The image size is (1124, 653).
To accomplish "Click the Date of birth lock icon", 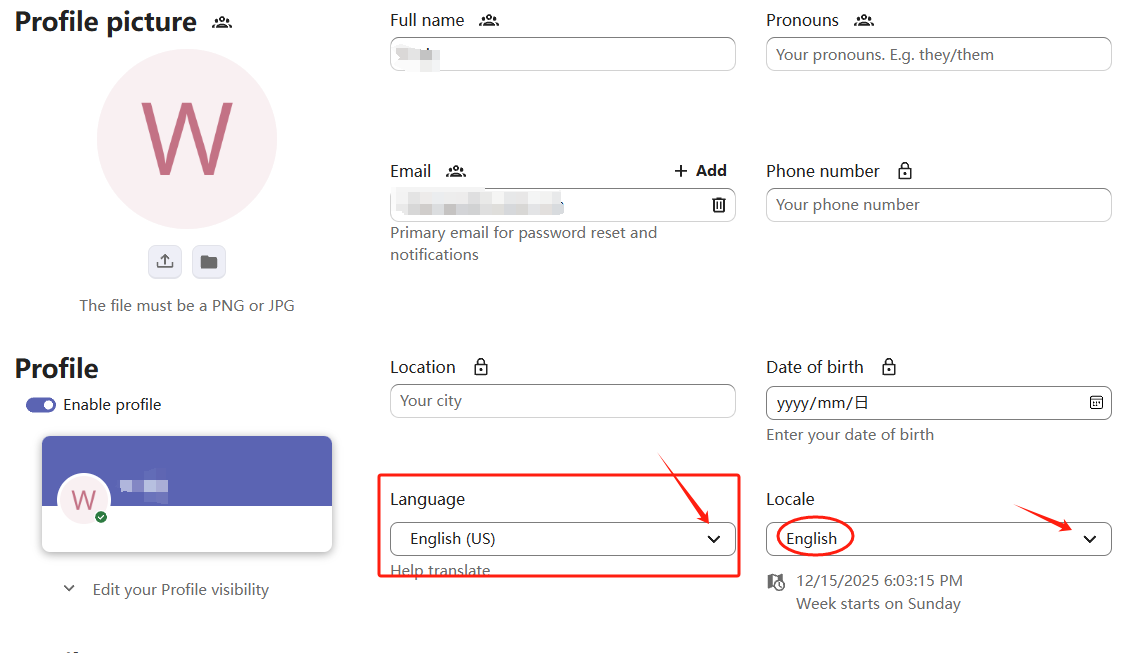I will [x=889, y=367].
